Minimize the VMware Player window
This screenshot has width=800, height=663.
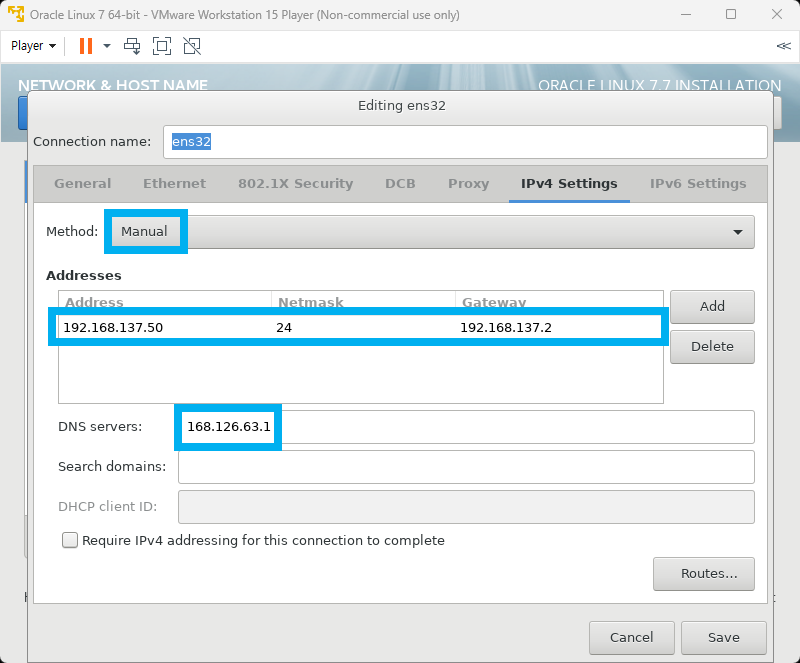point(686,14)
